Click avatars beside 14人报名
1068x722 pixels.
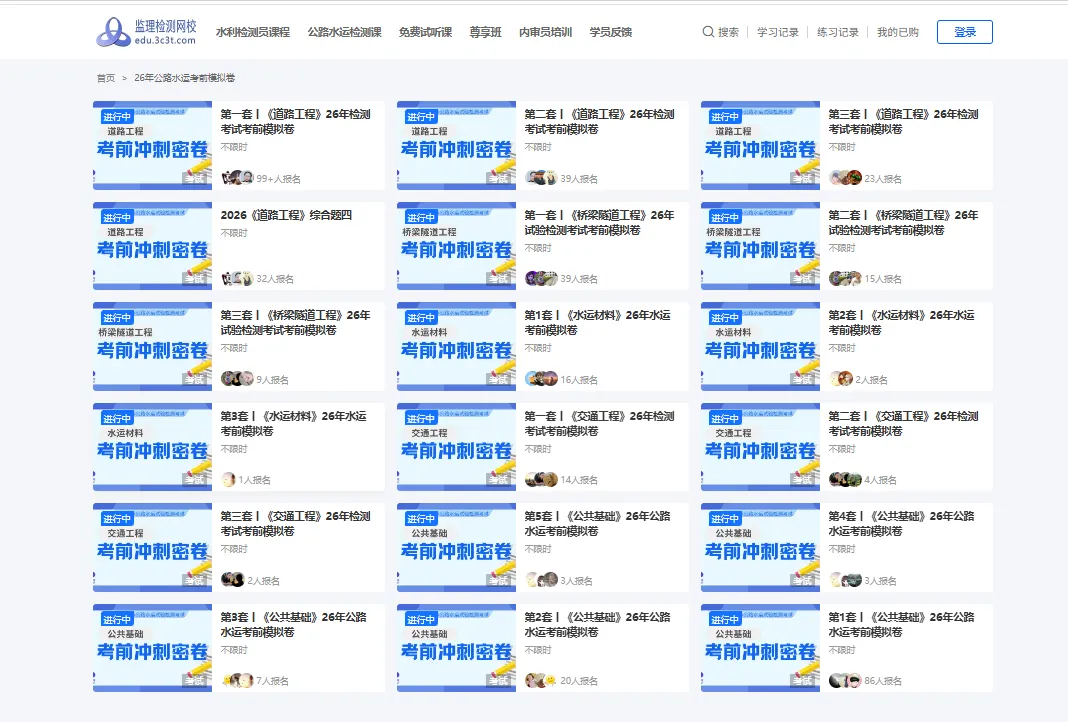click(x=541, y=480)
